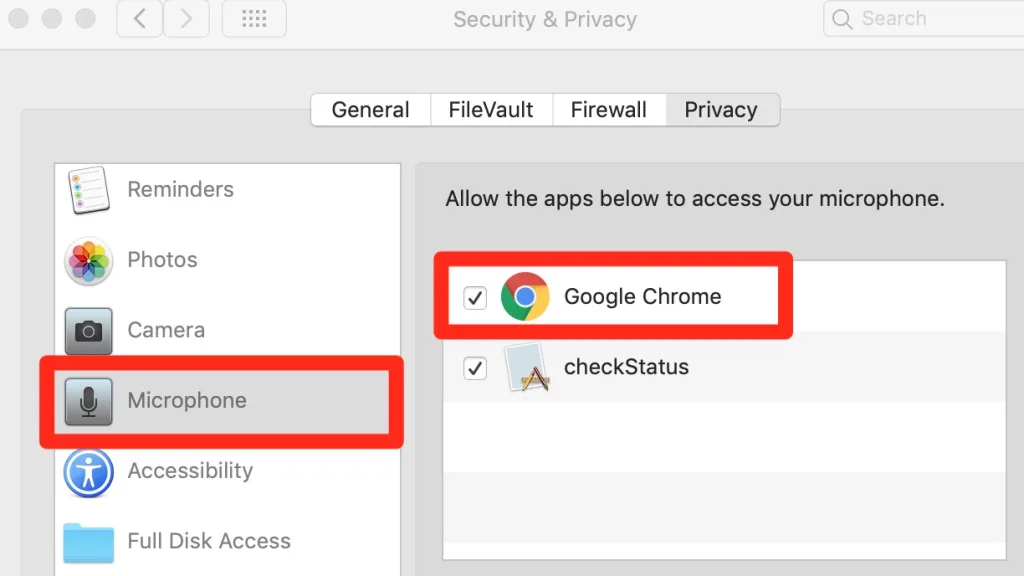The width and height of the screenshot is (1024, 576).
Task: Go back with the left chevron button
Action: click(x=140, y=19)
